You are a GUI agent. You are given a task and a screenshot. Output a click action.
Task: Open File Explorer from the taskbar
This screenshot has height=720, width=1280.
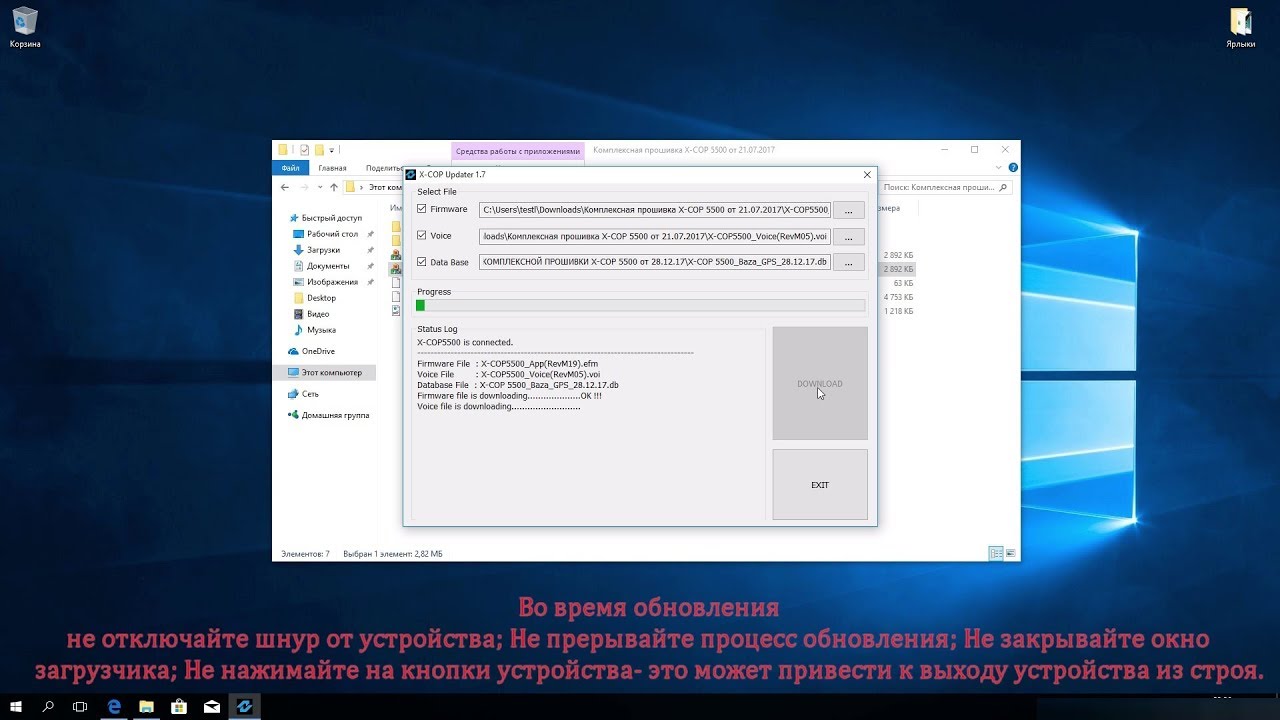click(x=147, y=706)
